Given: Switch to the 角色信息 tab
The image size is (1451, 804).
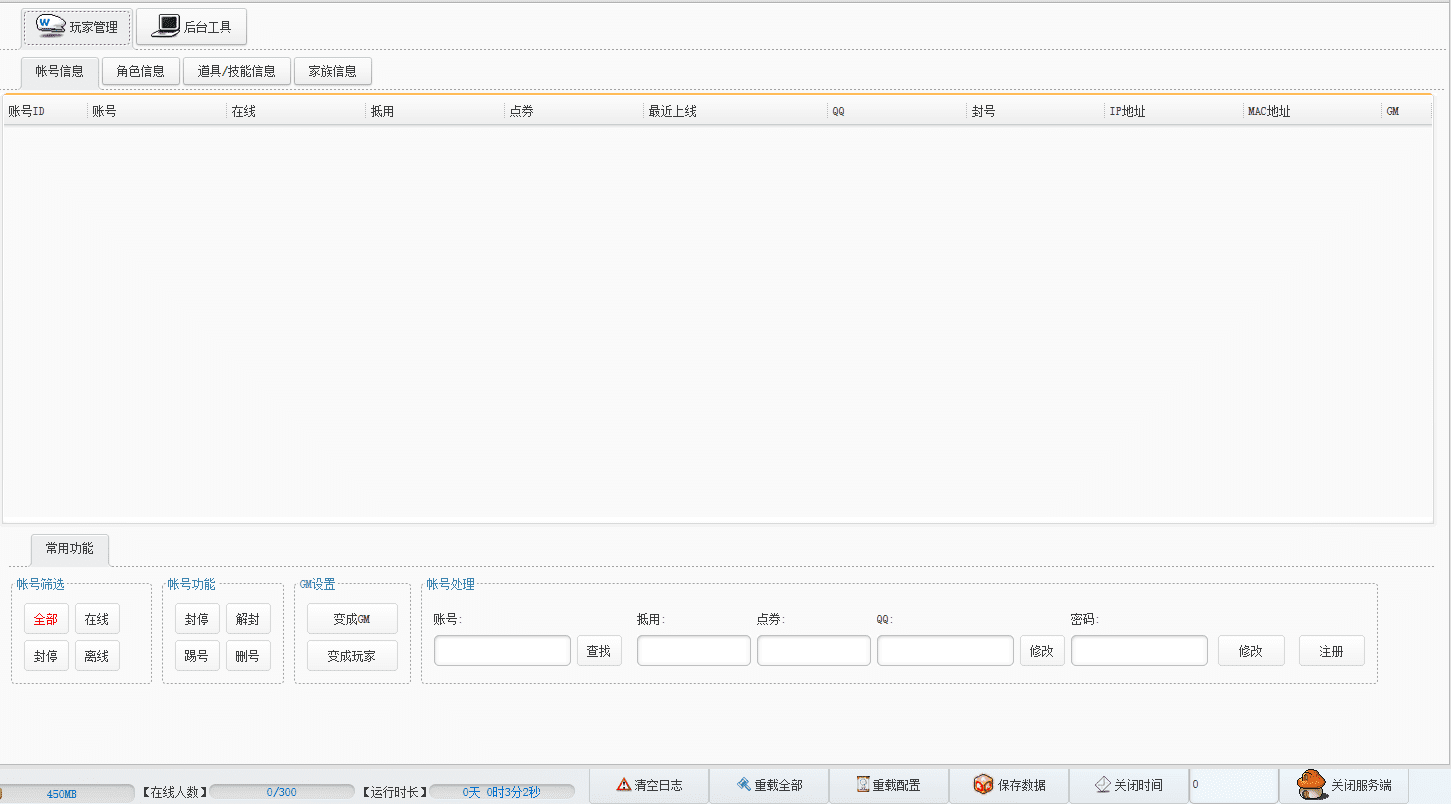Looking at the screenshot, I should click(140, 71).
